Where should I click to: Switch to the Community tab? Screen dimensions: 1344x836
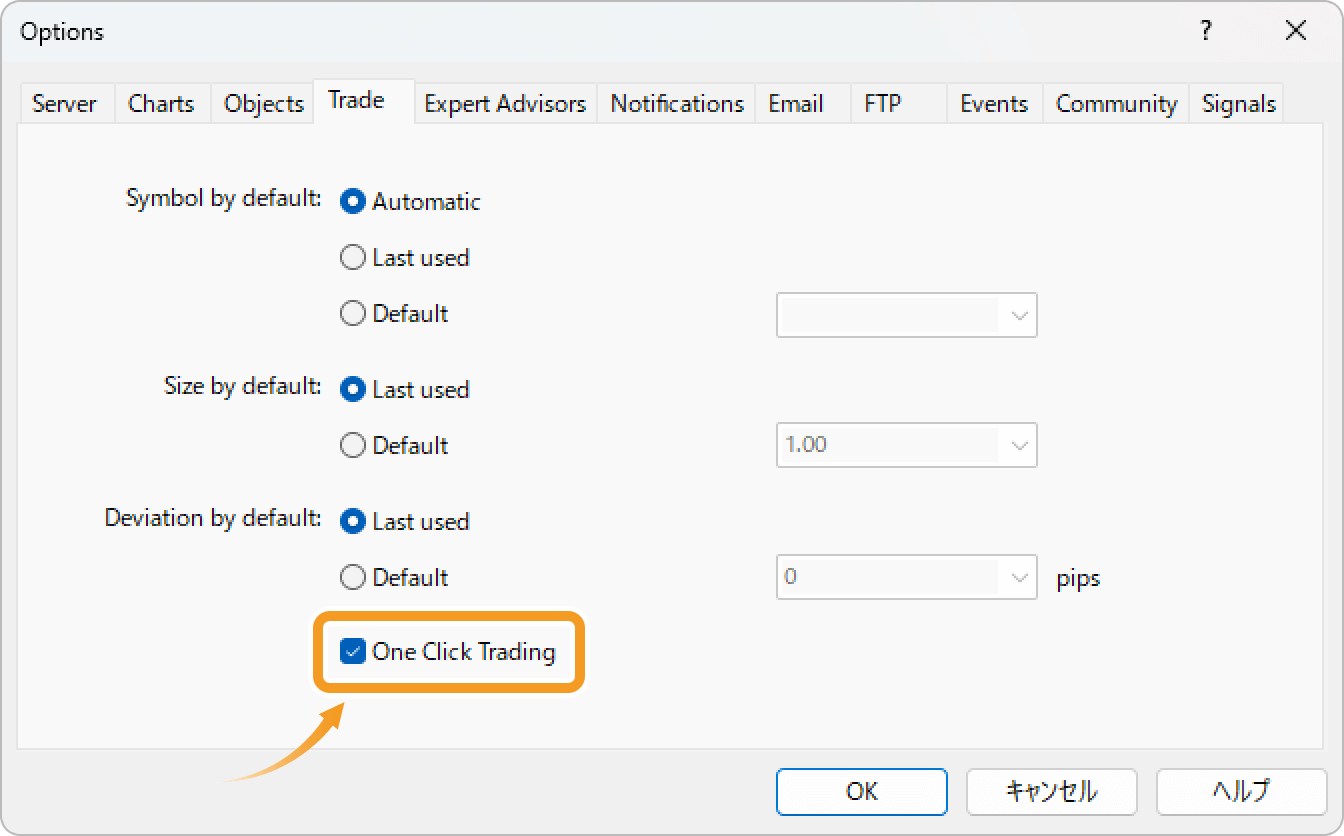point(1115,103)
